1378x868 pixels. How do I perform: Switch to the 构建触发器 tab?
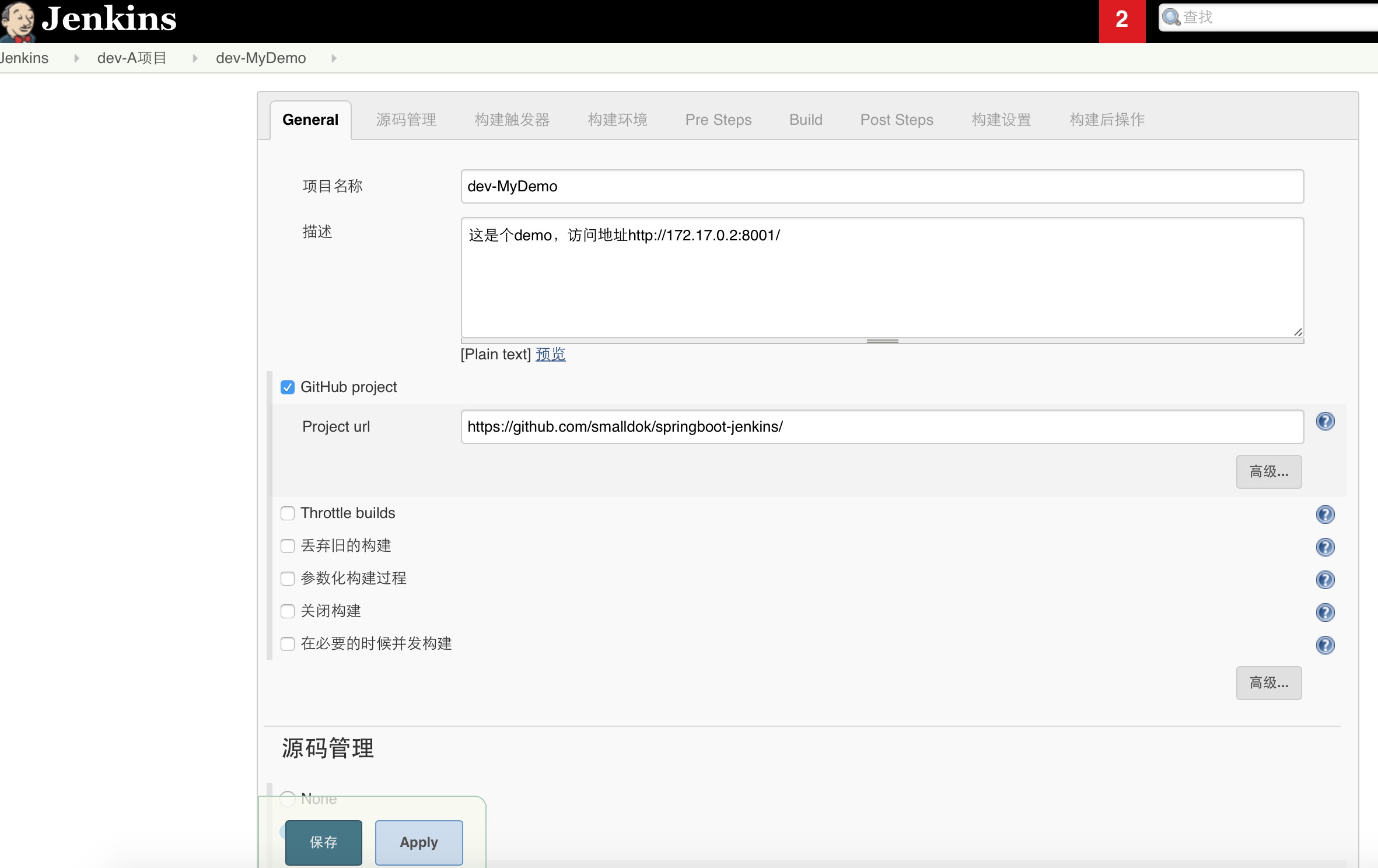click(512, 120)
